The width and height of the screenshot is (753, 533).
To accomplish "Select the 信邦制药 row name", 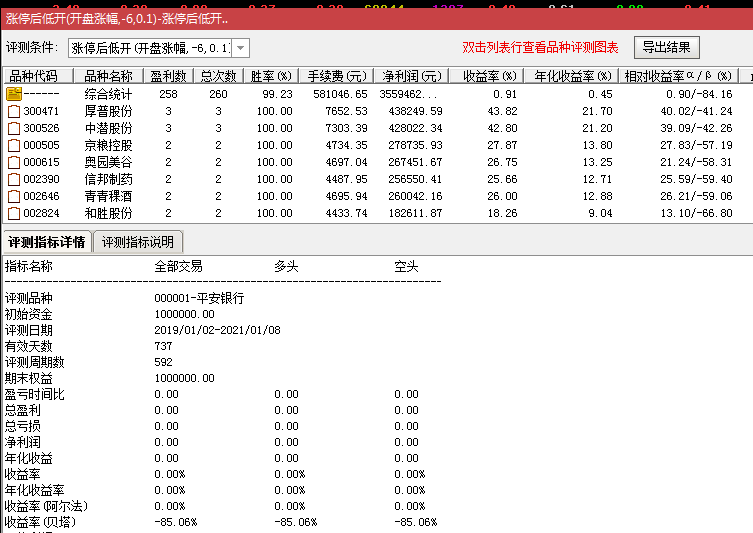I will coord(108,180).
